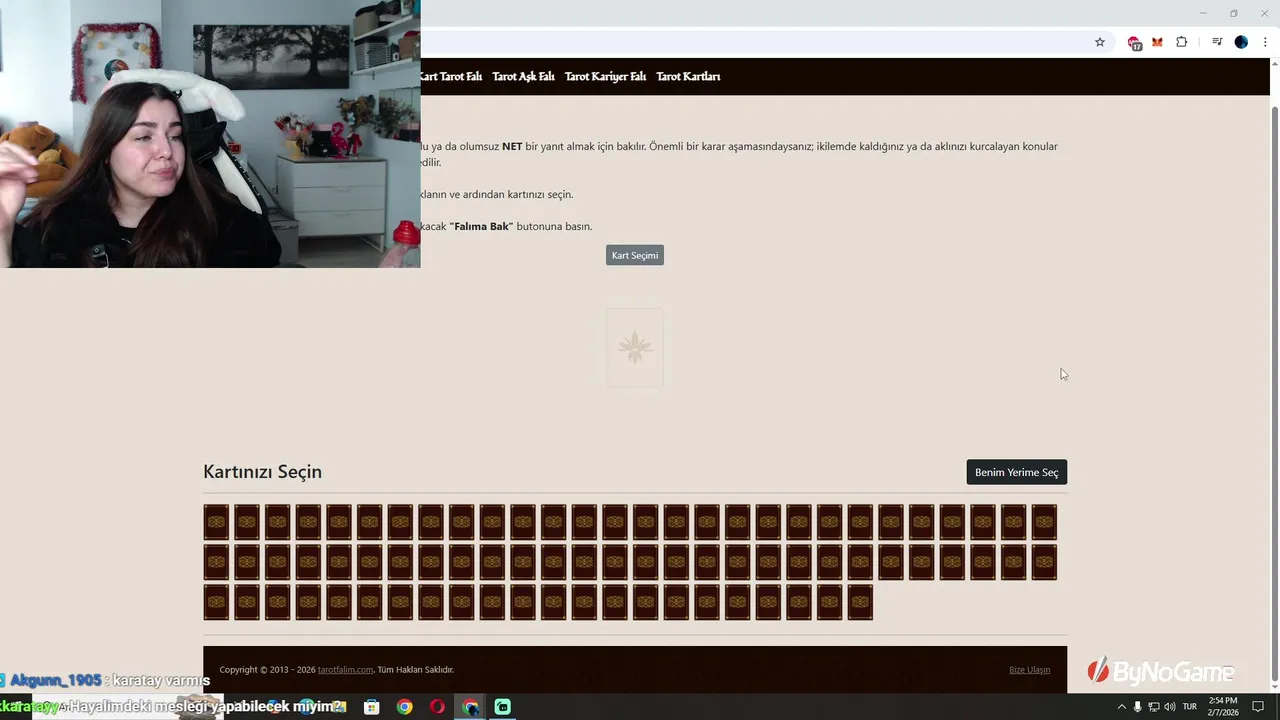Open the green app taskbar icon
Viewport: 1280px width, 720px height.
(x=503, y=707)
